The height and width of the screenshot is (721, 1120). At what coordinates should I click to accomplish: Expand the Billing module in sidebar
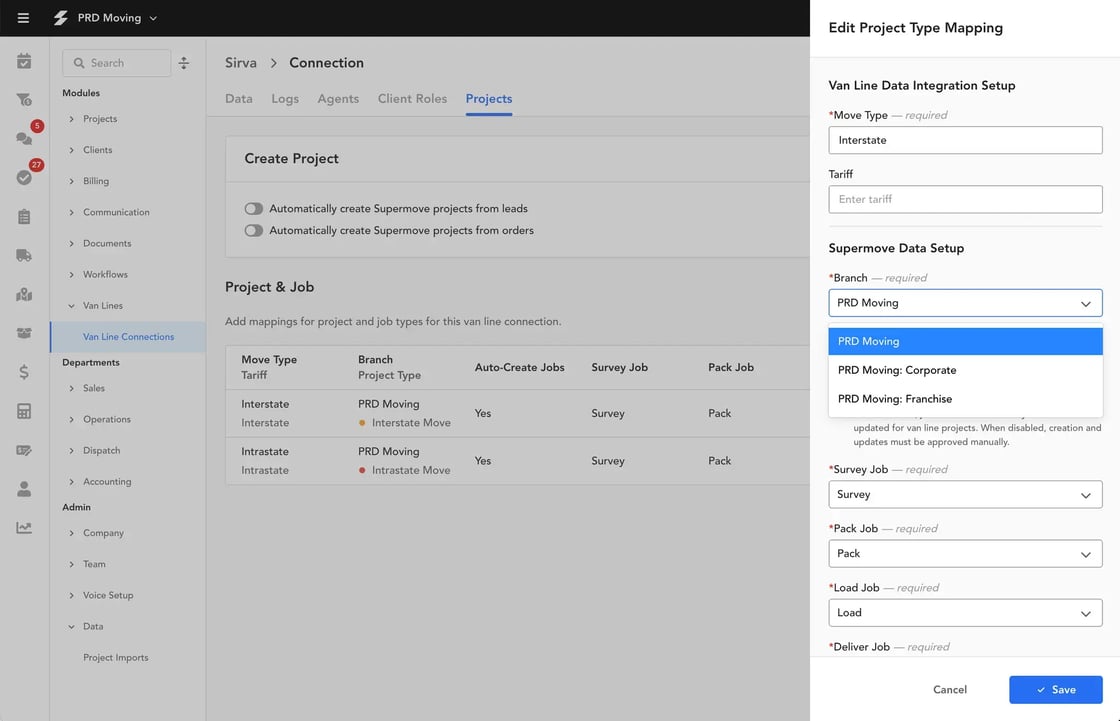(97, 181)
